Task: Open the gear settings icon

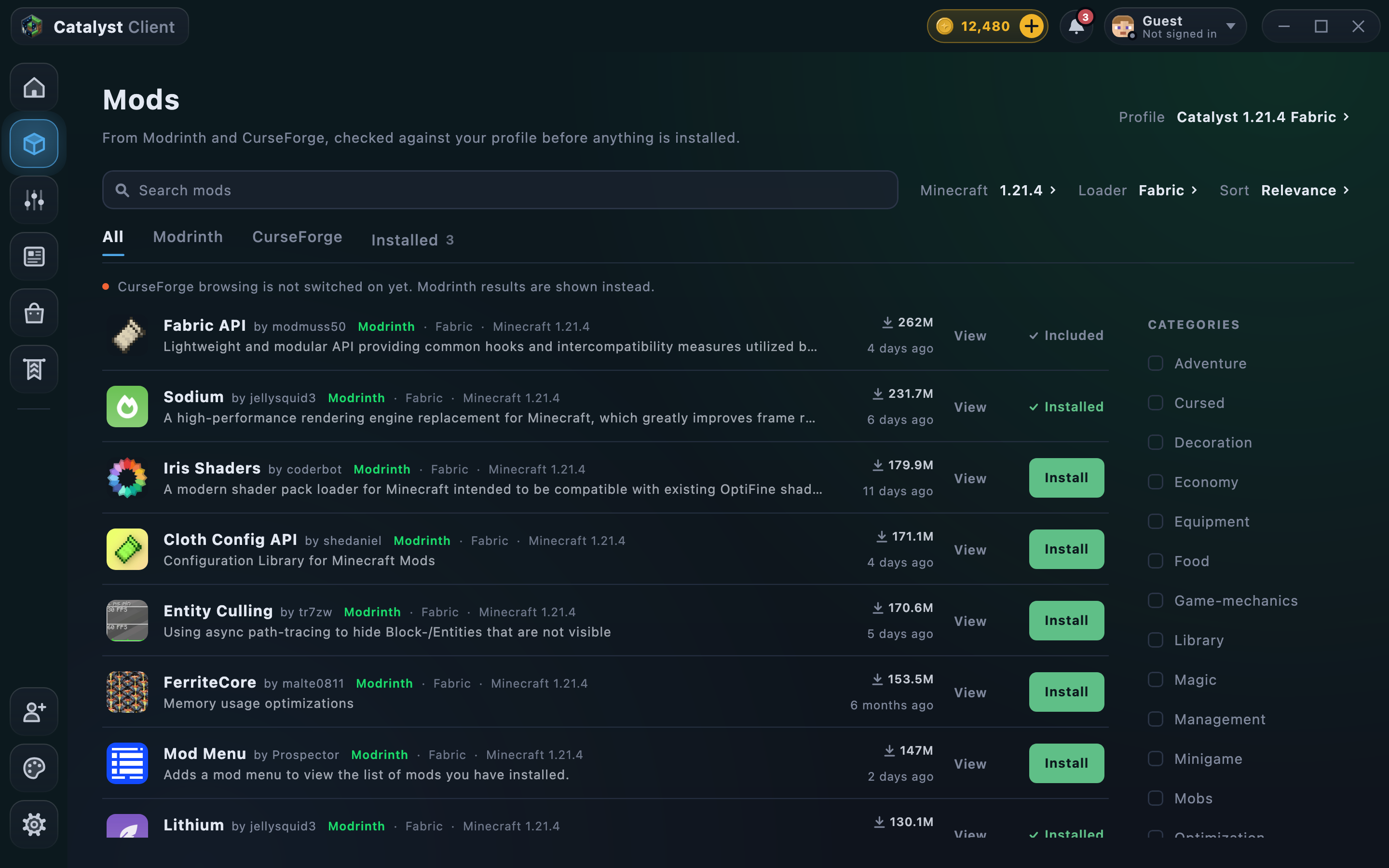Action: (34, 825)
